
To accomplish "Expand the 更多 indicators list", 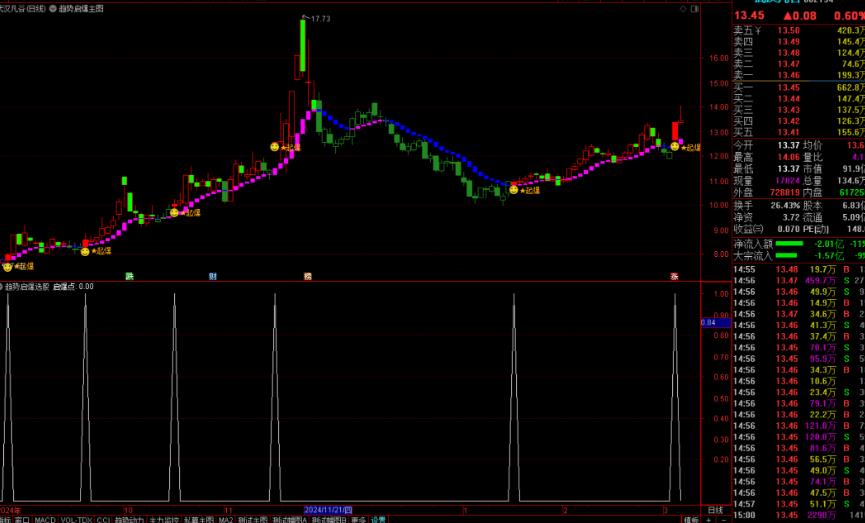I will pos(359,520).
